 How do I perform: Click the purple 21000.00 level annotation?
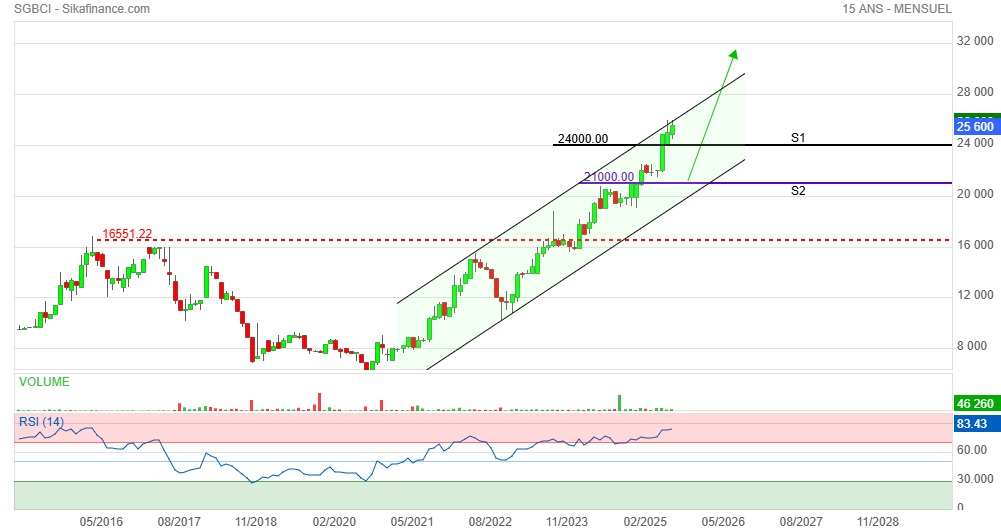[609, 177]
